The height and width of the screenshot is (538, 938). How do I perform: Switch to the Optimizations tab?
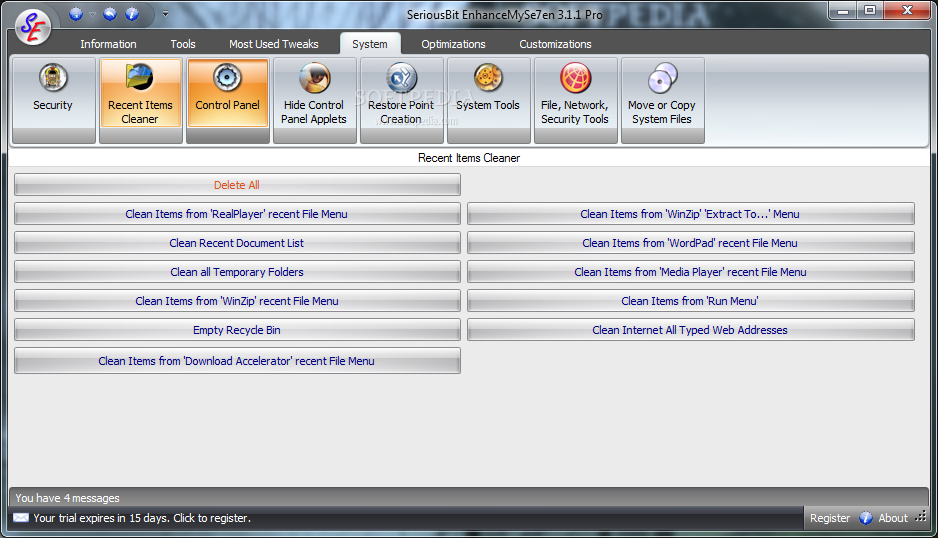pyautogui.click(x=453, y=44)
